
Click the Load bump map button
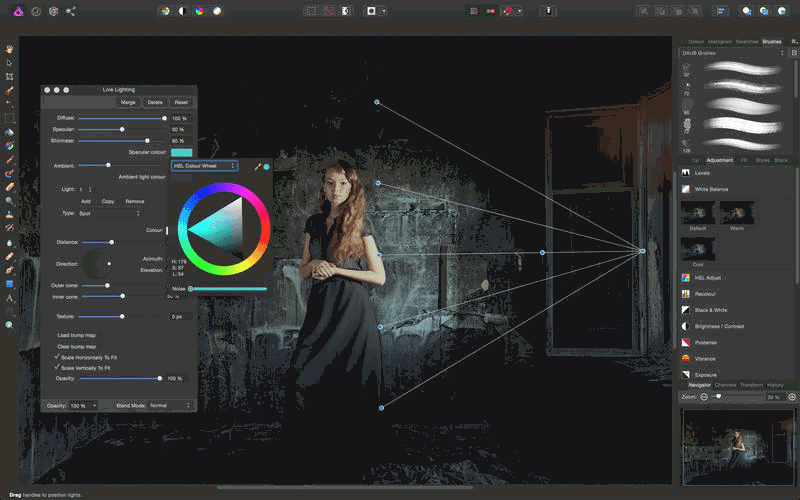coord(77,334)
